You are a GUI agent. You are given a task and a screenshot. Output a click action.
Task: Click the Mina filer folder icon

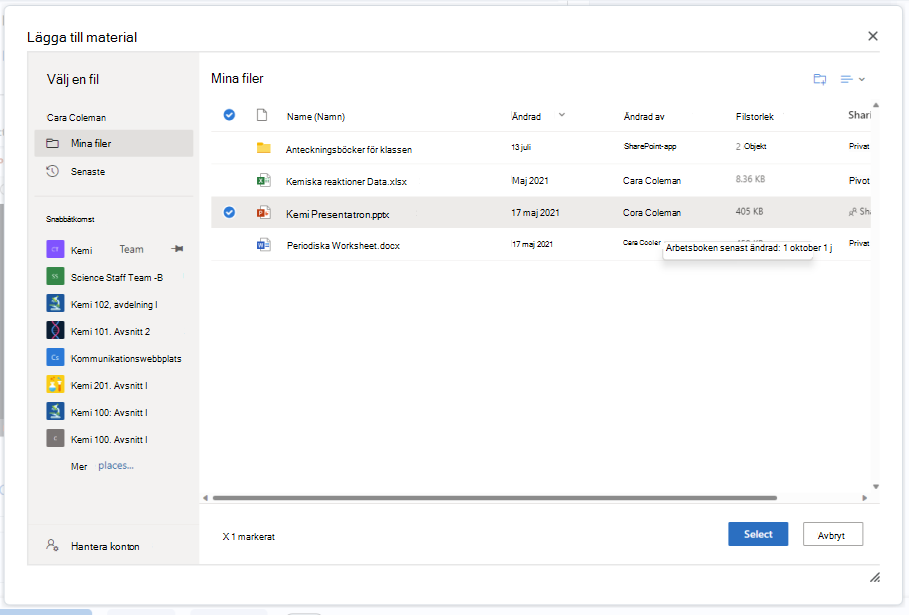(x=52, y=143)
